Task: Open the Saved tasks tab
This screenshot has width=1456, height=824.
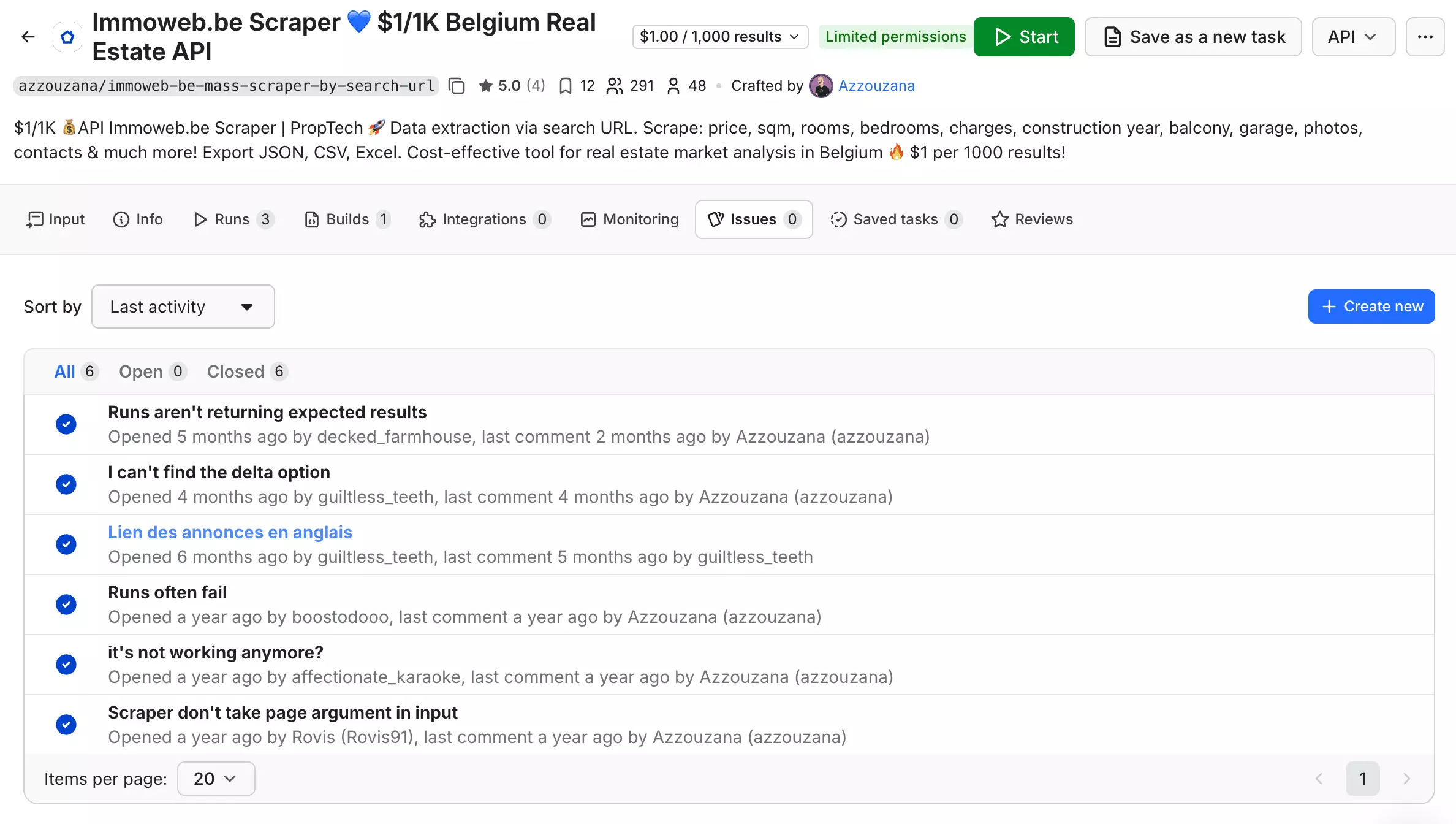Action: (x=896, y=219)
